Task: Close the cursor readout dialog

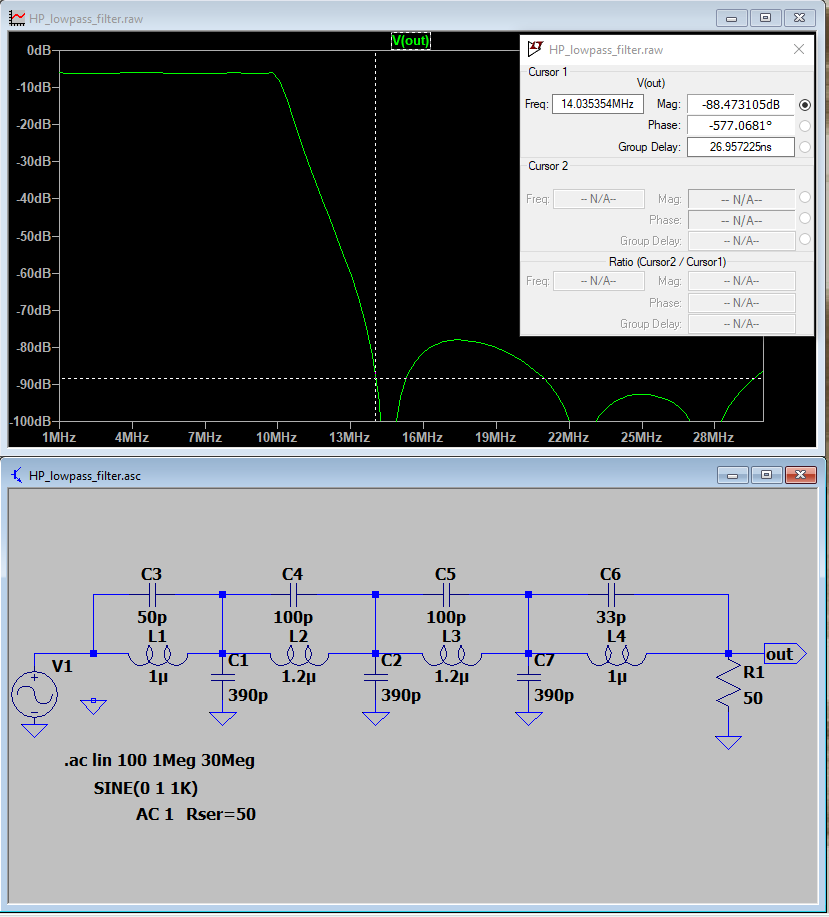Action: [x=799, y=50]
